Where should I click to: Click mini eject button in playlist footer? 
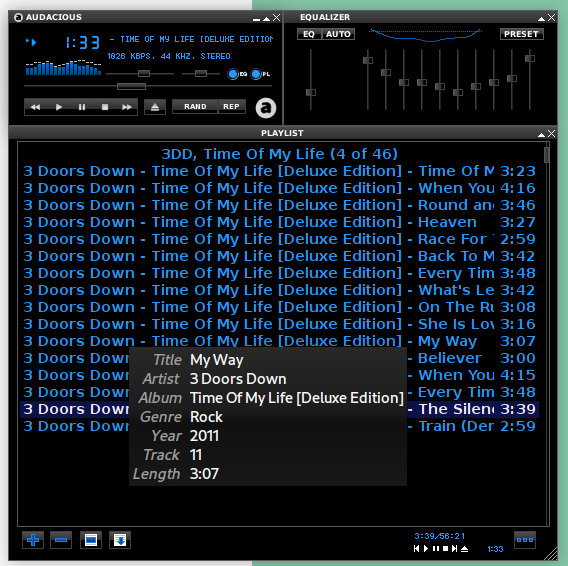point(464,549)
